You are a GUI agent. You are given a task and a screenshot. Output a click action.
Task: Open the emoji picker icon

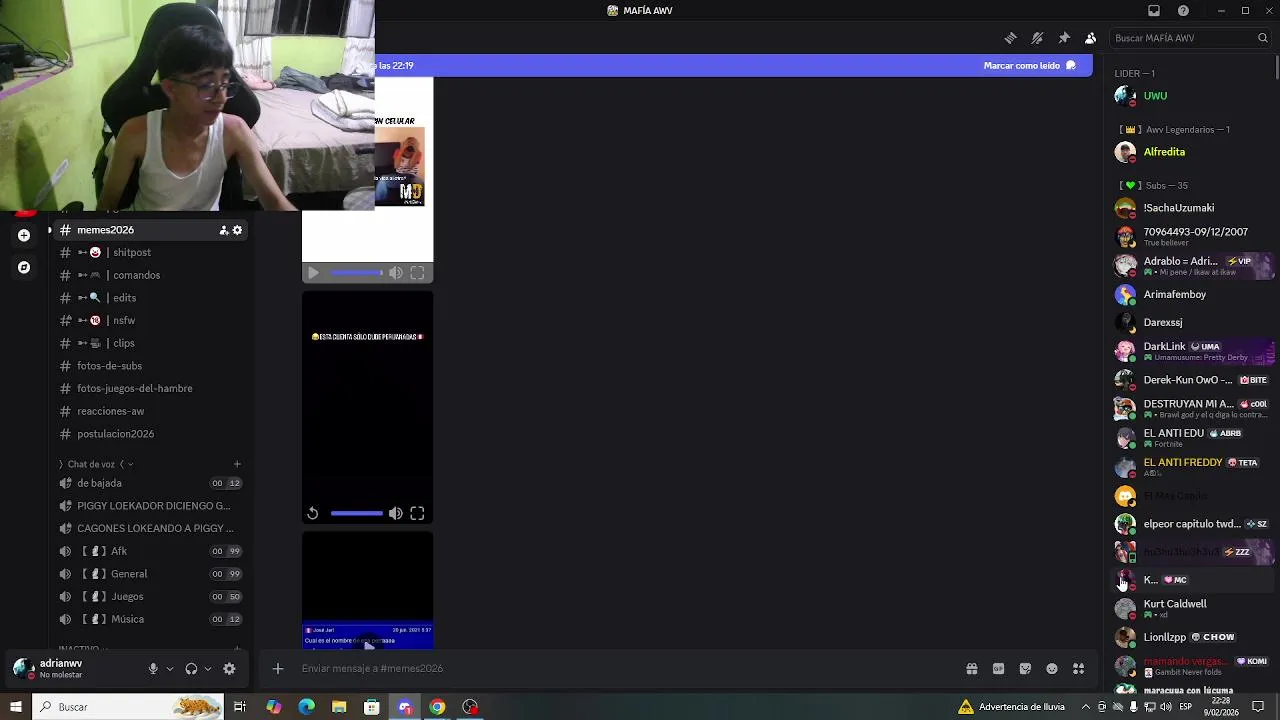[1052, 669]
